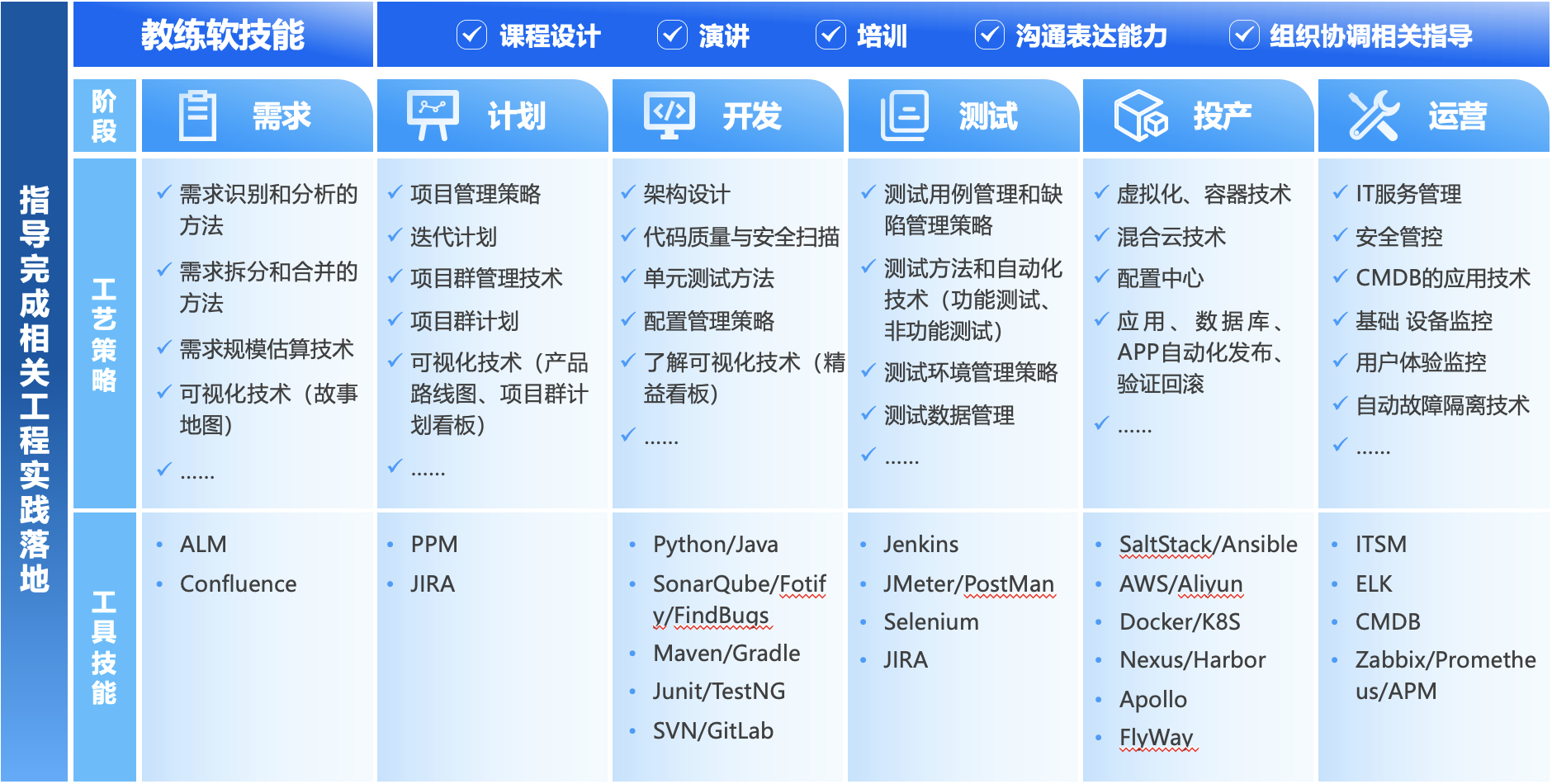Click the text CMDB的应用技术
Screen dimensions: 1552x784
point(1443,278)
